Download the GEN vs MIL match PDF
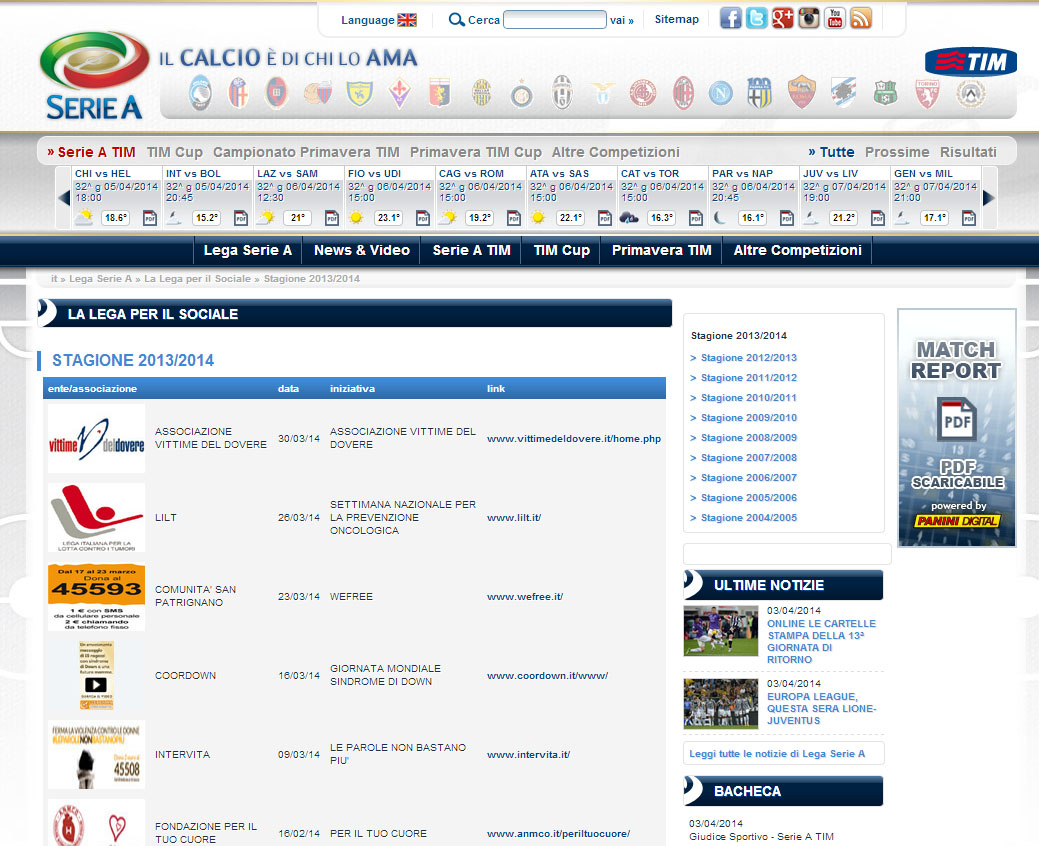 [x=969, y=218]
